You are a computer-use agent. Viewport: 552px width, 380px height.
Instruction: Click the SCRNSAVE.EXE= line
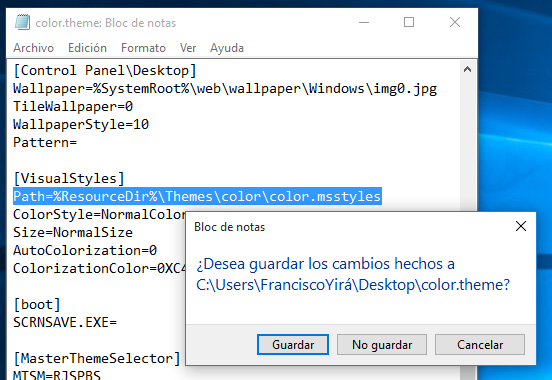pyautogui.click(x=65, y=323)
